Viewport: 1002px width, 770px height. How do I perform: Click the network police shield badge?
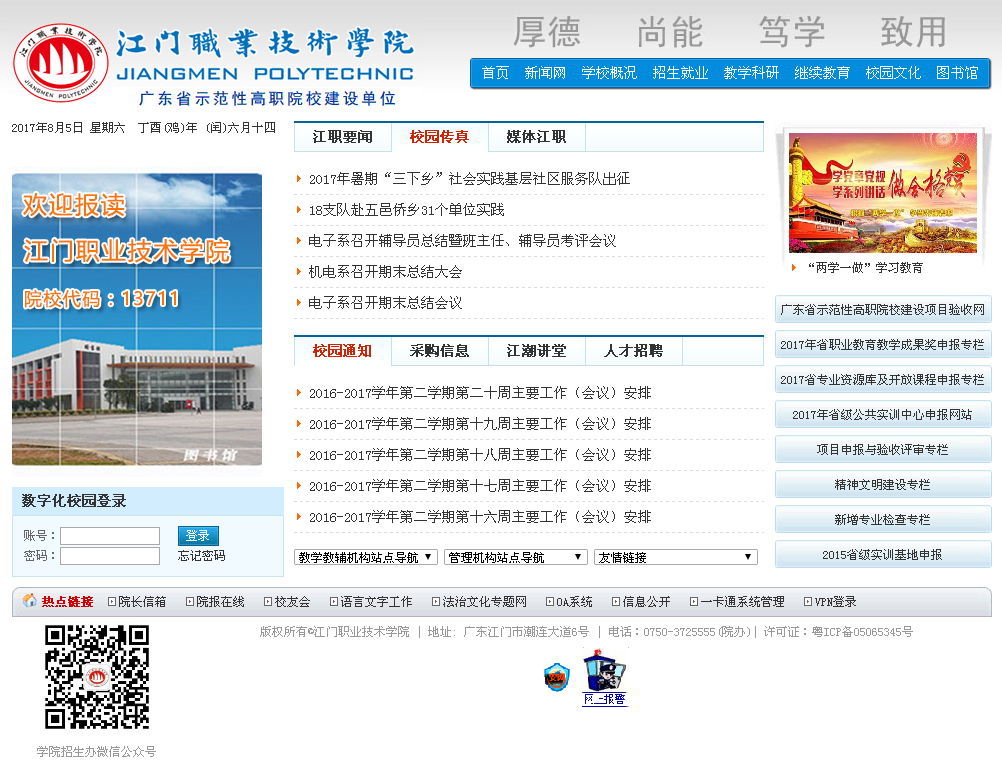(556, 677)
